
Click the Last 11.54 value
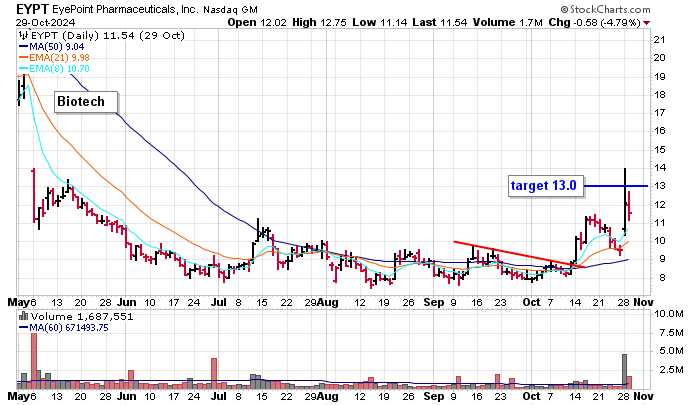coord(440,22)
